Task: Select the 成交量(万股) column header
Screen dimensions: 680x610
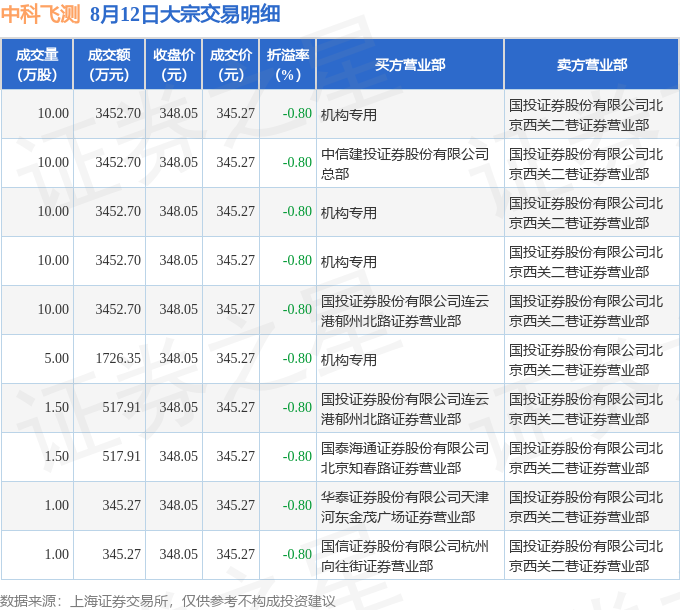Action: (37, 65)
